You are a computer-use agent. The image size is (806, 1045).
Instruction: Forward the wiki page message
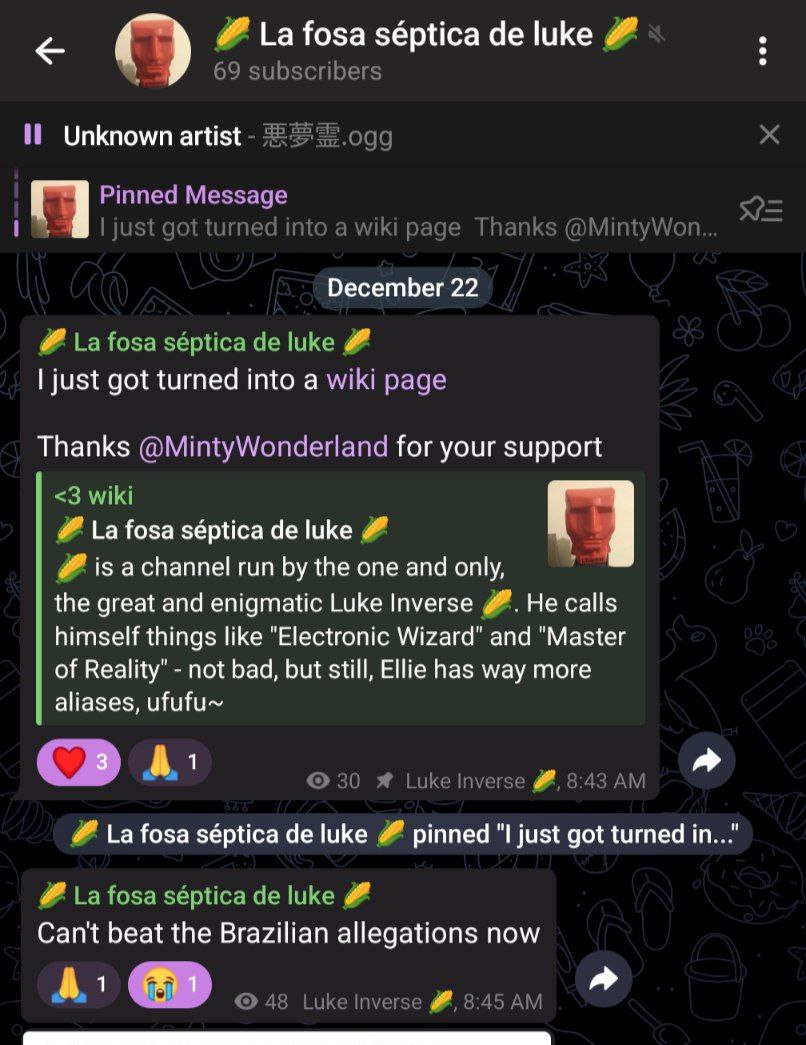707,760
